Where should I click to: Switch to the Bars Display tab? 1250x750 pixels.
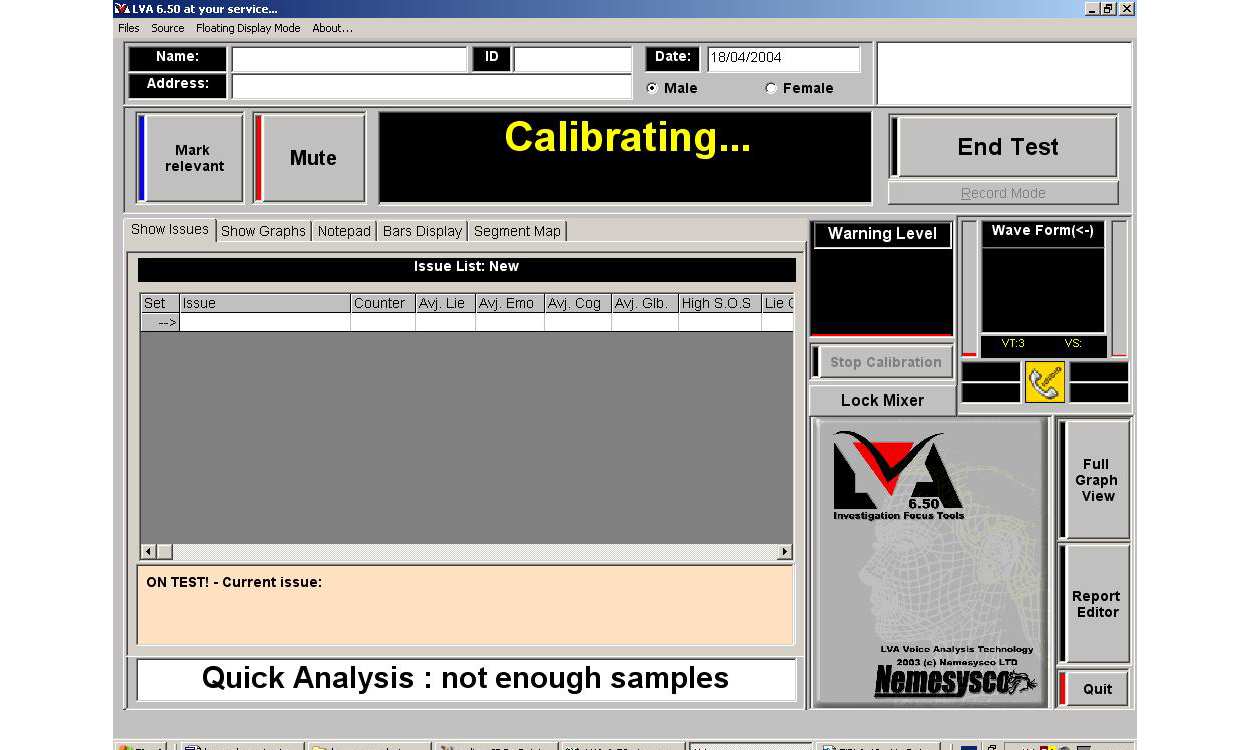tap(423, 231)
